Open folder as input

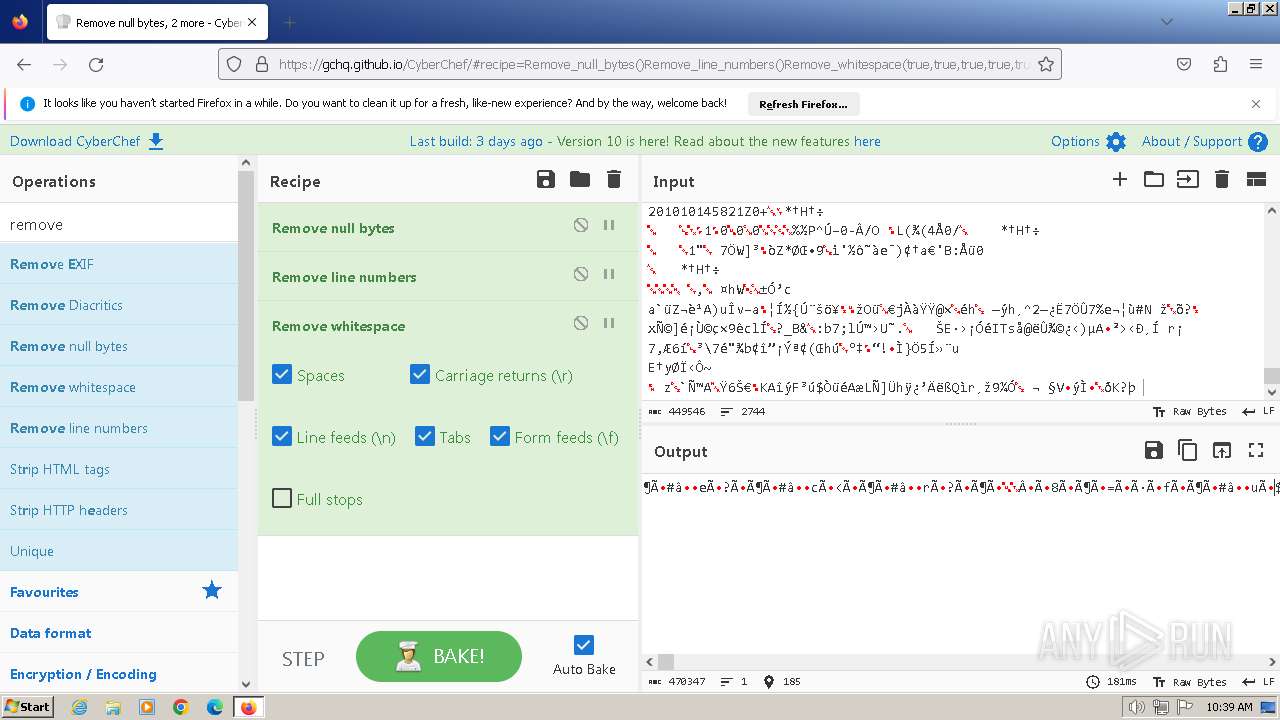coord(1154,180)
